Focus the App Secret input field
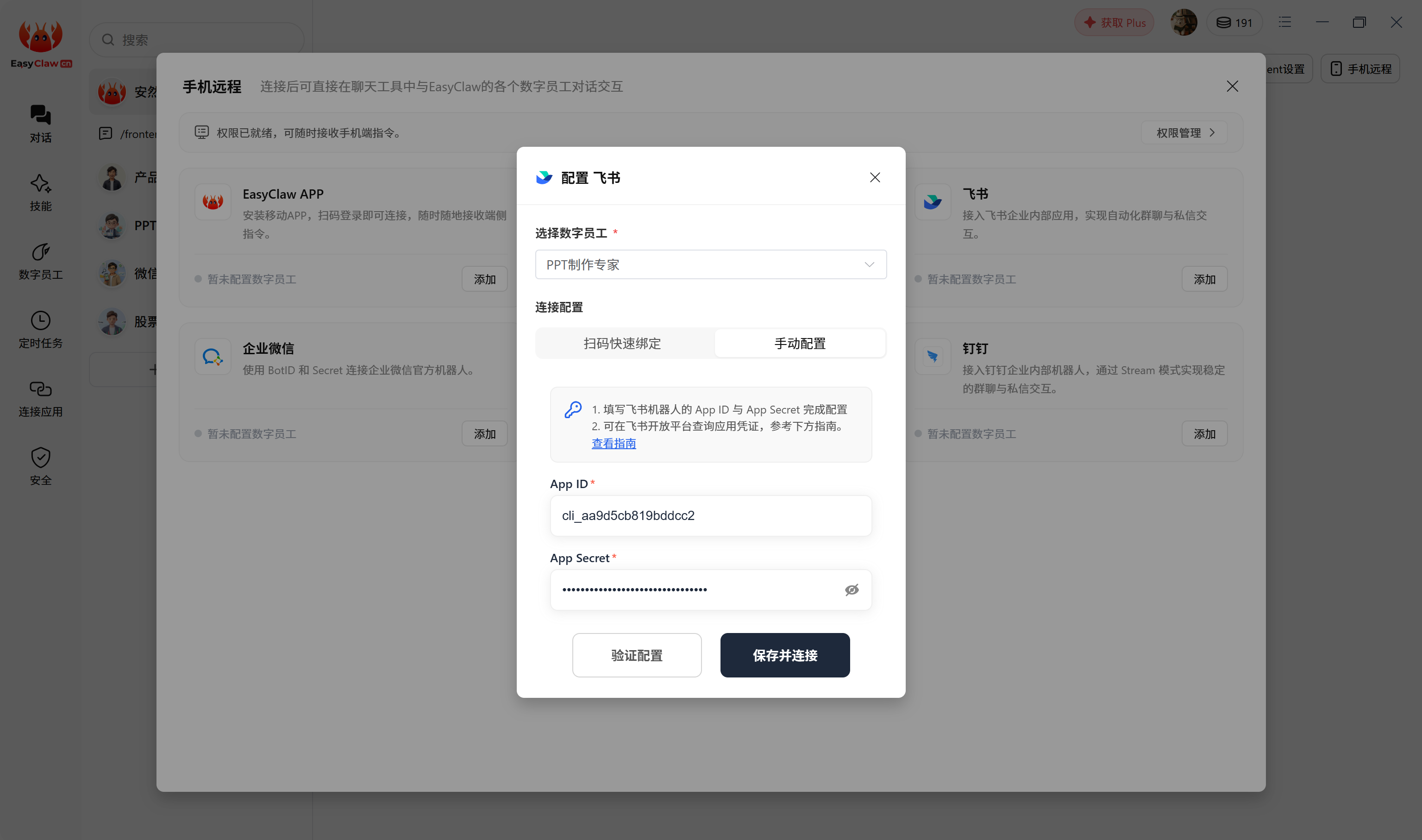The image size is (1422, 840). [x=711, y=590]
